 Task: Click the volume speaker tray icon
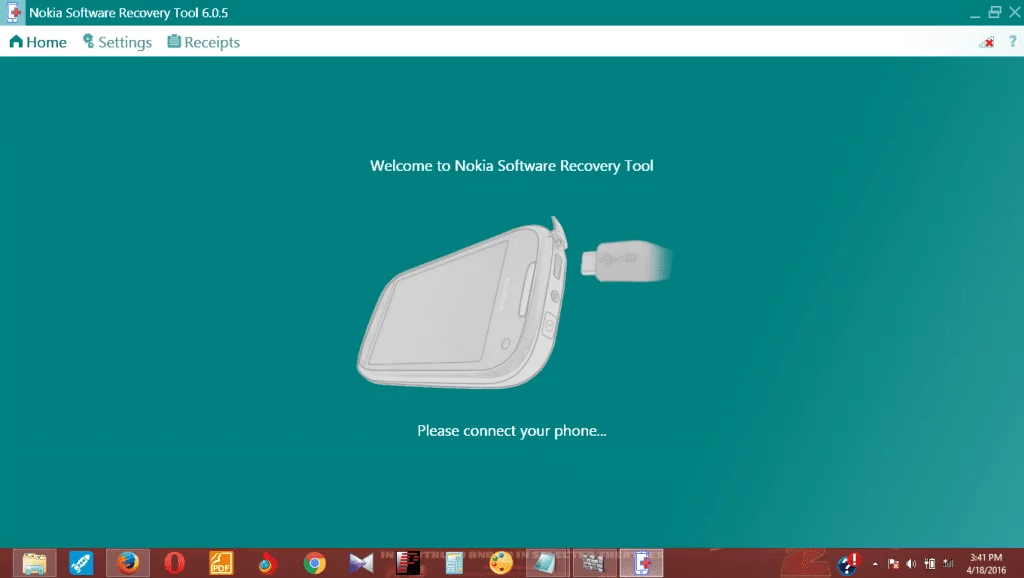[x=912, y=564]
